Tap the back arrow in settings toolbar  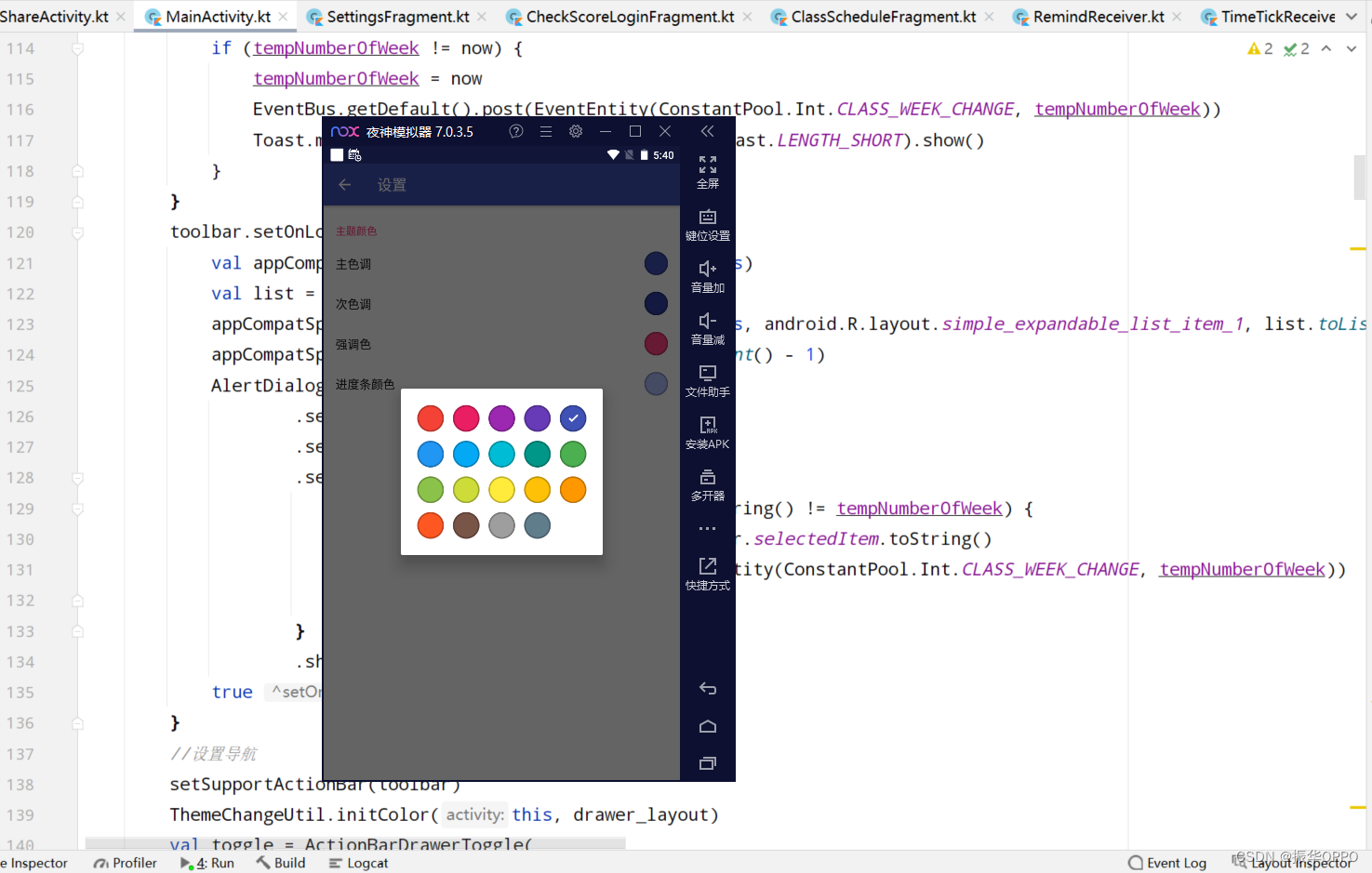click(345, 185)
